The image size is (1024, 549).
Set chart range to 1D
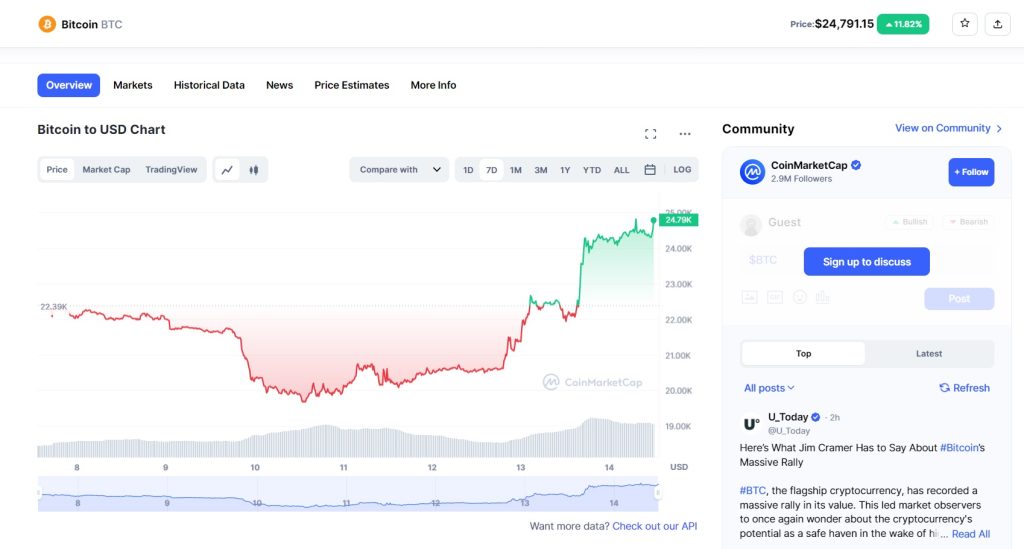[x=468, y=170]
